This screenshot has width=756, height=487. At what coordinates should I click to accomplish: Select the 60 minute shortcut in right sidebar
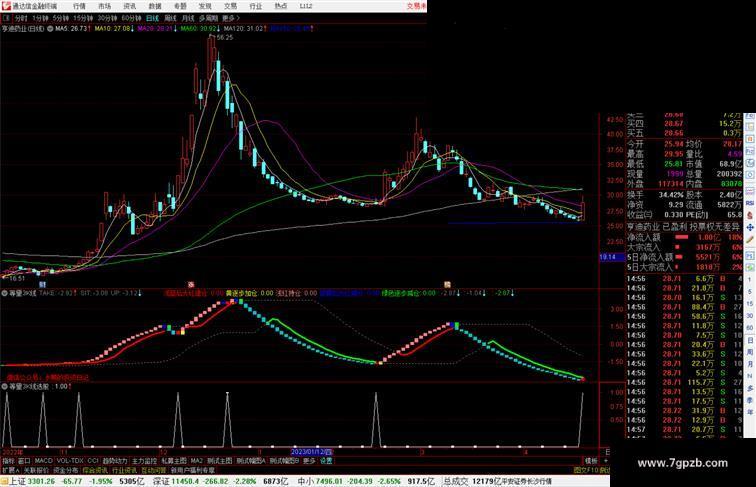coord(750,328)
